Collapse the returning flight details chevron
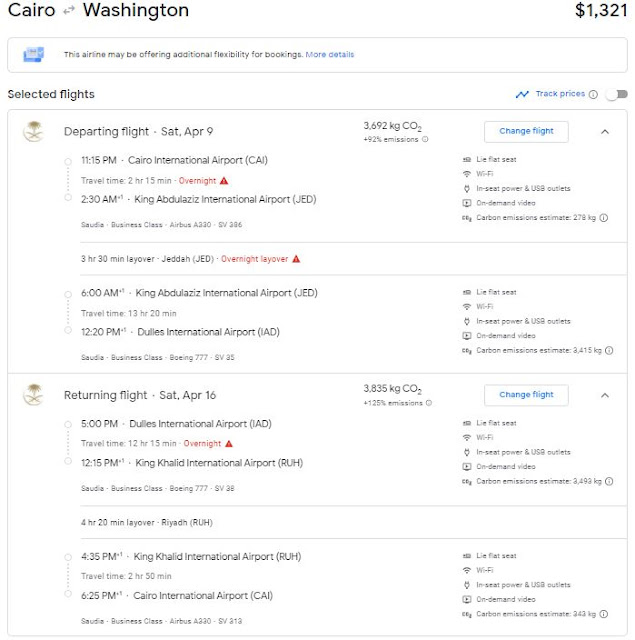This screenshot has height=640, width=635. (605, 395)
